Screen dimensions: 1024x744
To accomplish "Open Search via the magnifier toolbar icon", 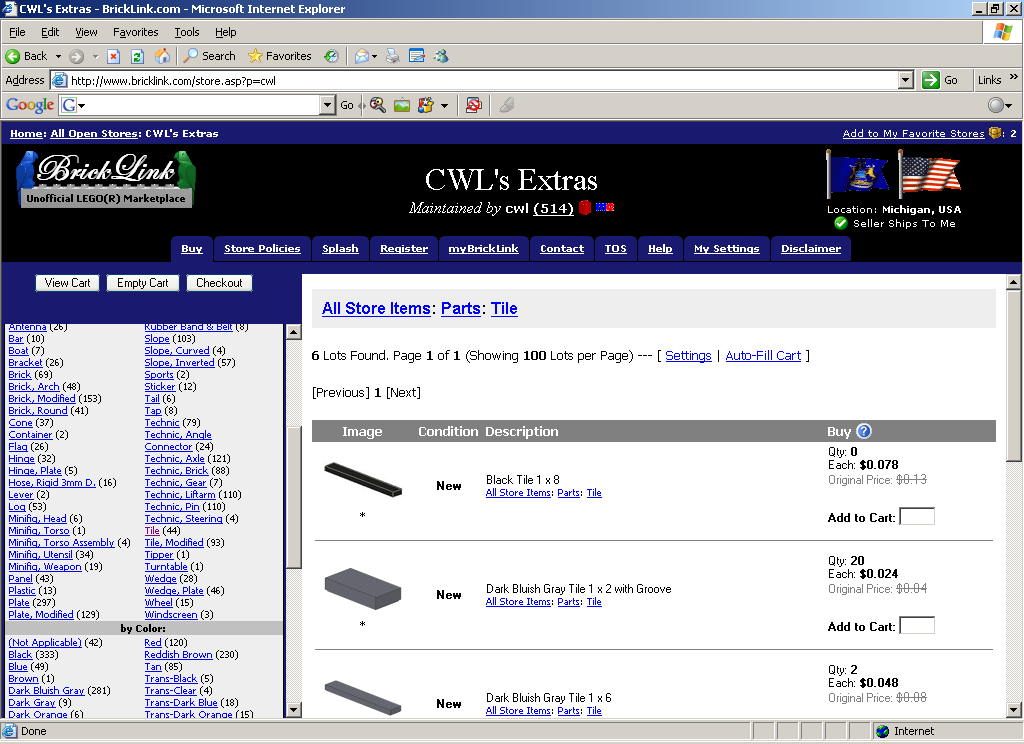I will 192,56.
